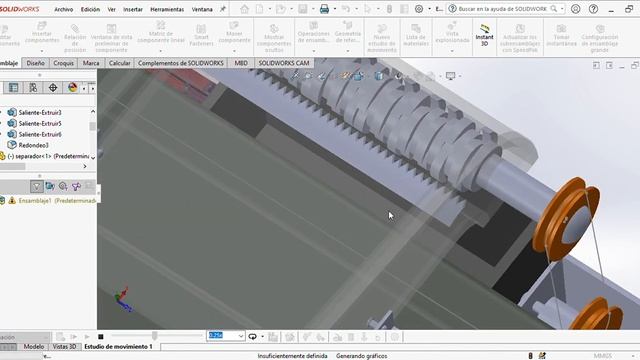640x360 pixels.
Task: Open the DimXpertManager crosshair tab icon
Action: 53,88
